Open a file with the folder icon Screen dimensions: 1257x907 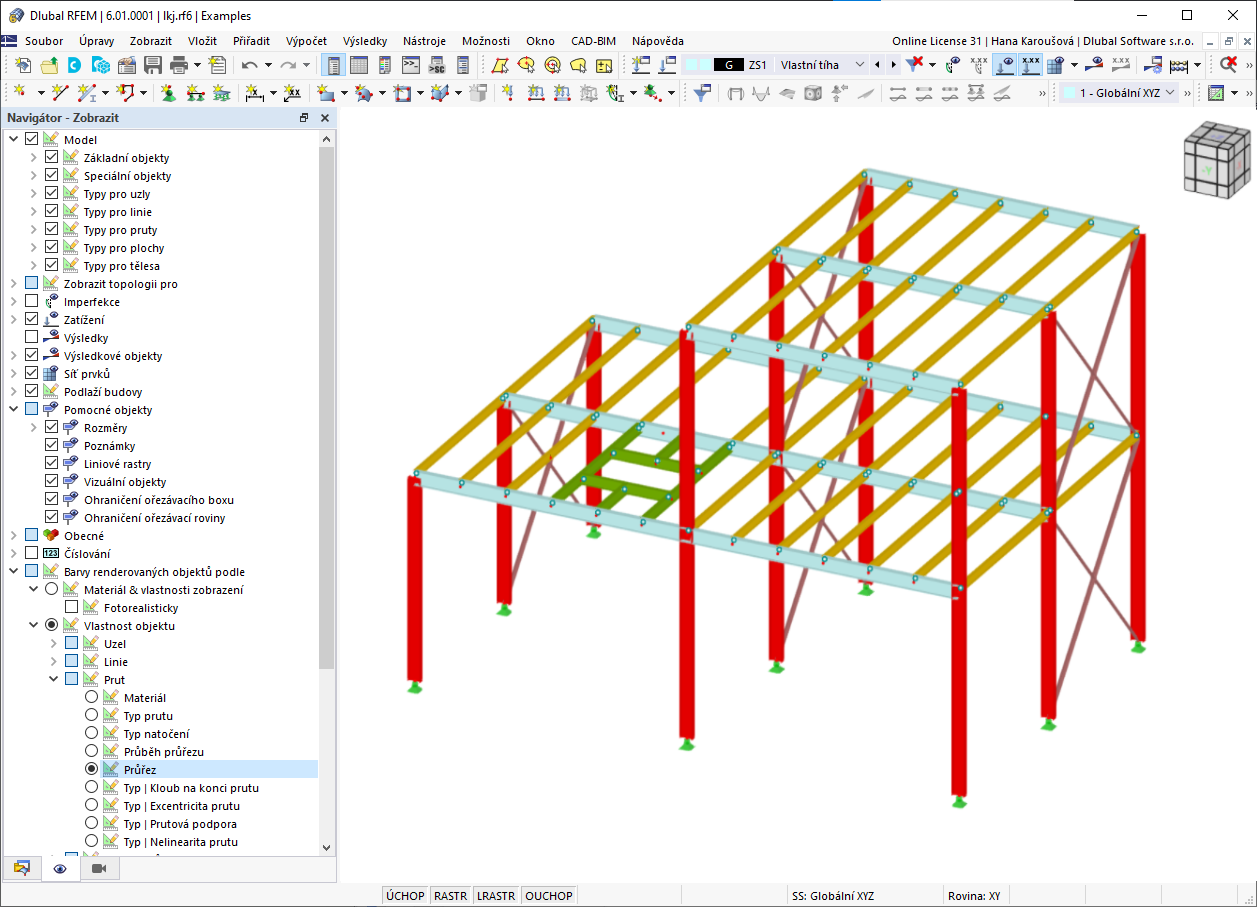49,65
